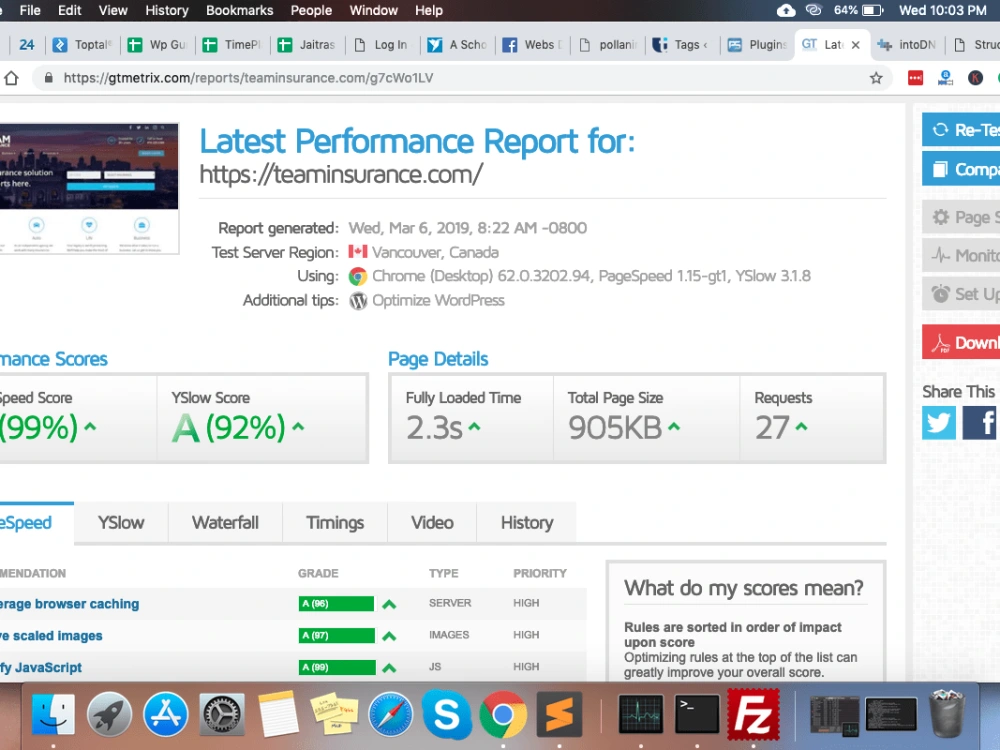
Task: Share report on Facebook
Action: (980, 423)
